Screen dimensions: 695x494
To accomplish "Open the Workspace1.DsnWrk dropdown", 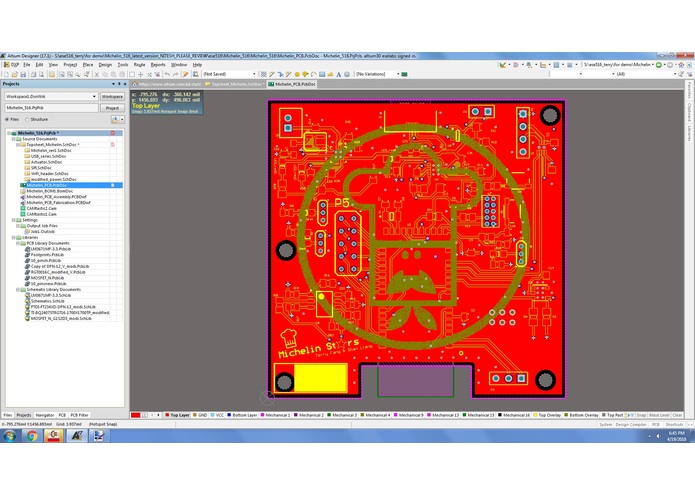I will (x=94, y=96).
